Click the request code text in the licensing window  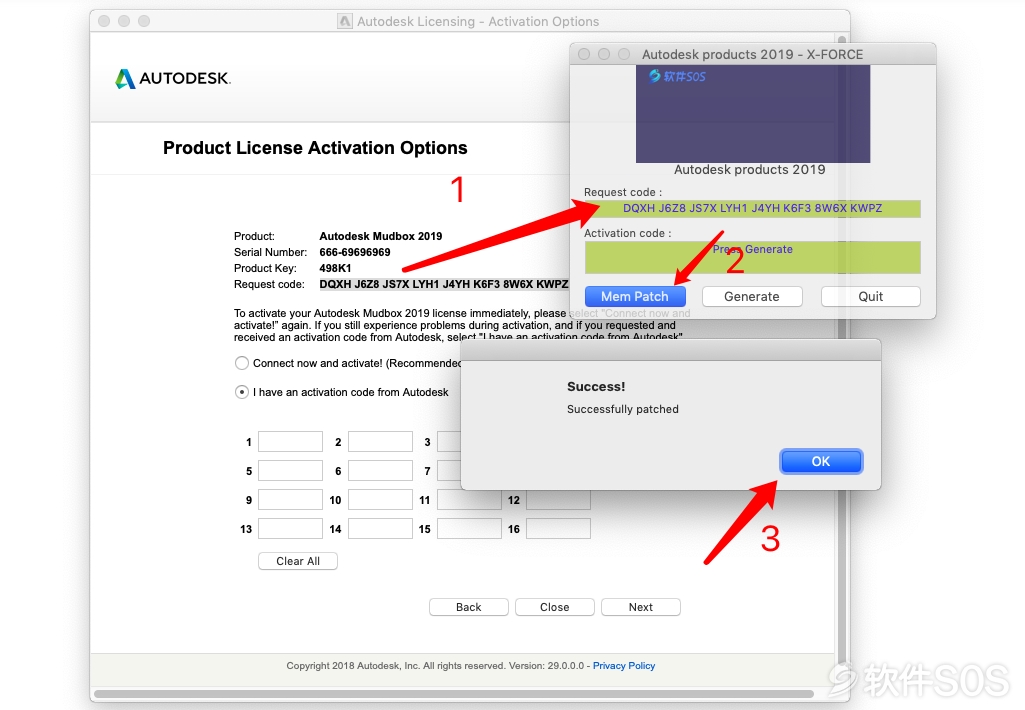(444, 284)
